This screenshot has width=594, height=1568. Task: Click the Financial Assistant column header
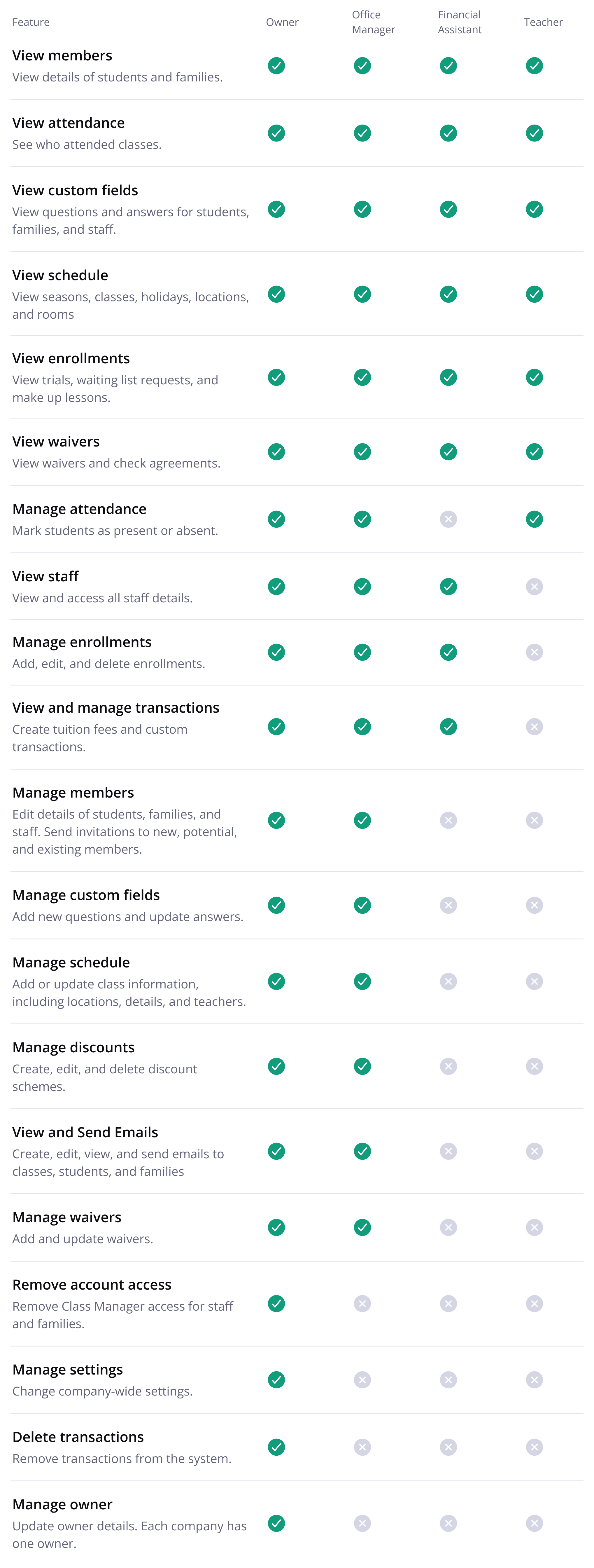point(460,22)
